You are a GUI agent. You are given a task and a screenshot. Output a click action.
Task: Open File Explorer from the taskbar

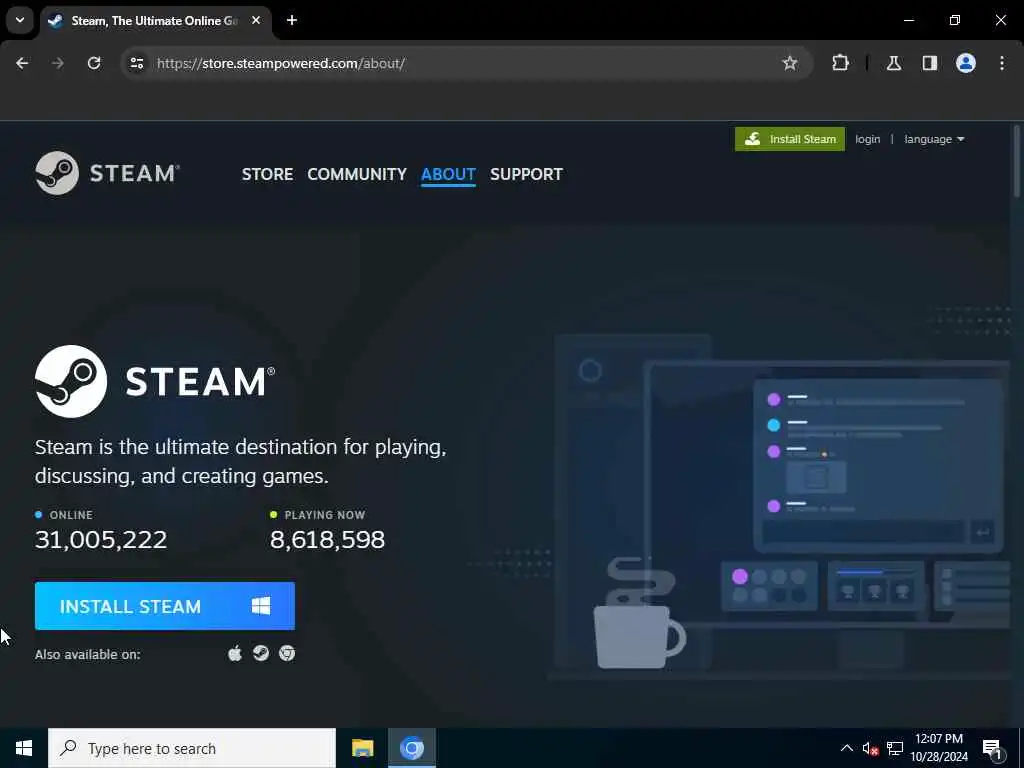tap(362, 748)
